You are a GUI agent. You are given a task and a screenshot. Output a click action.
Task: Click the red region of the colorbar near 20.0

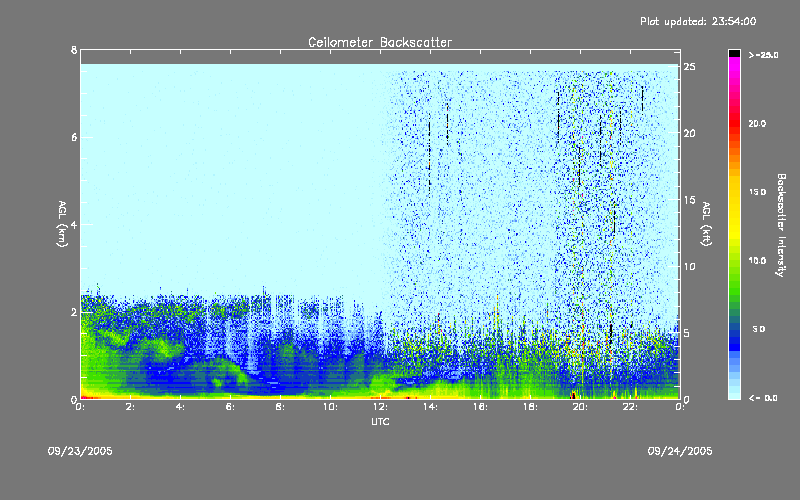[x=734, y=124]
